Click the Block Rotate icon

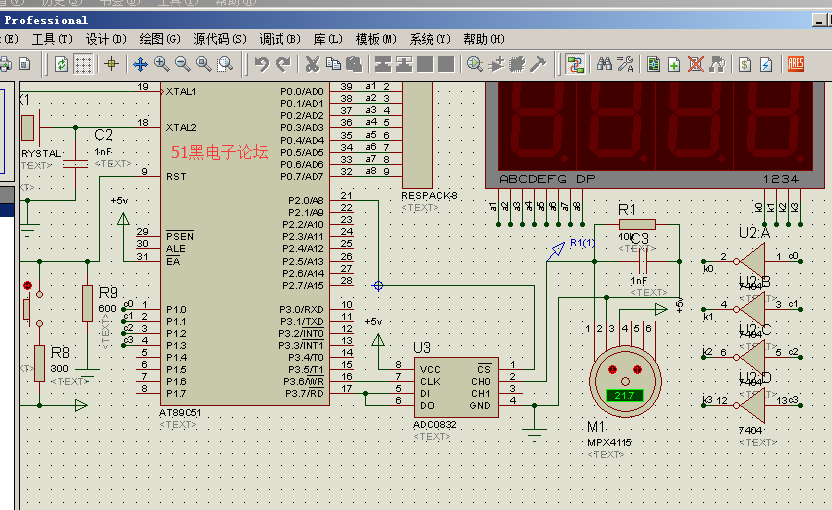(x=425, y=64)
